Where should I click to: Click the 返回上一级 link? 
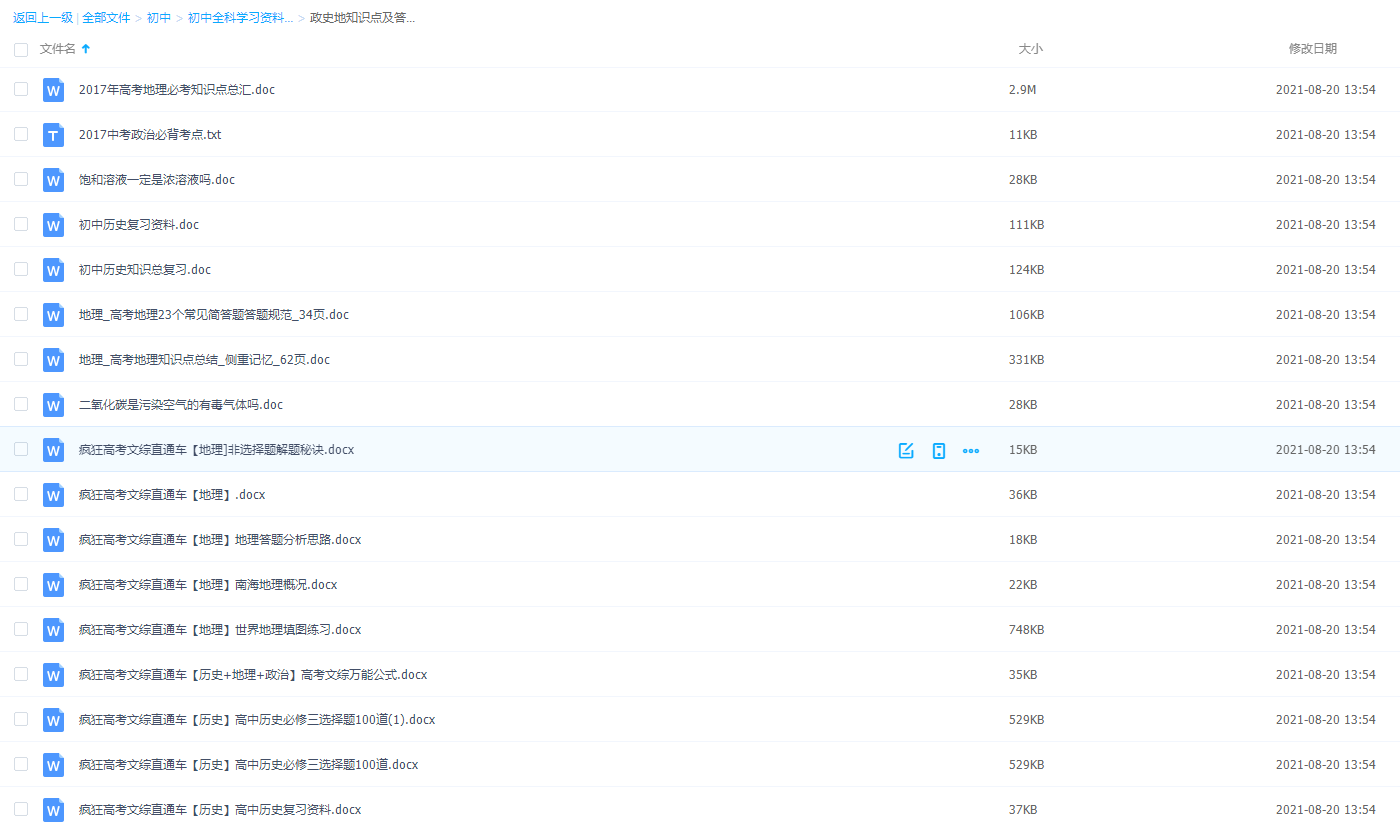(x=42, y=18)
